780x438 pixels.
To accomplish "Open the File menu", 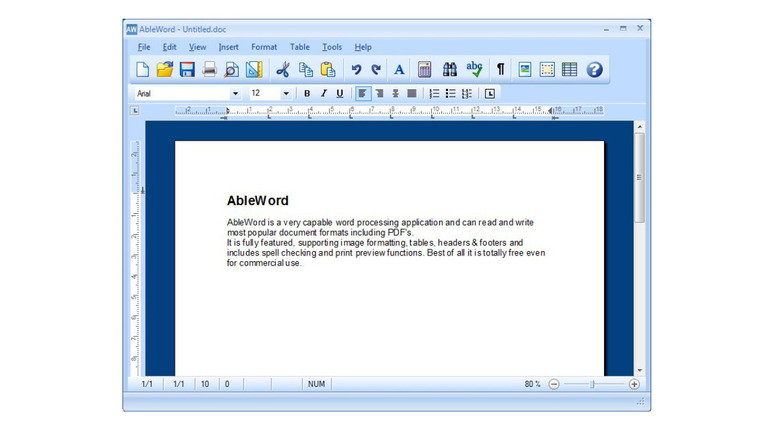I will click(x=144, y=47).
